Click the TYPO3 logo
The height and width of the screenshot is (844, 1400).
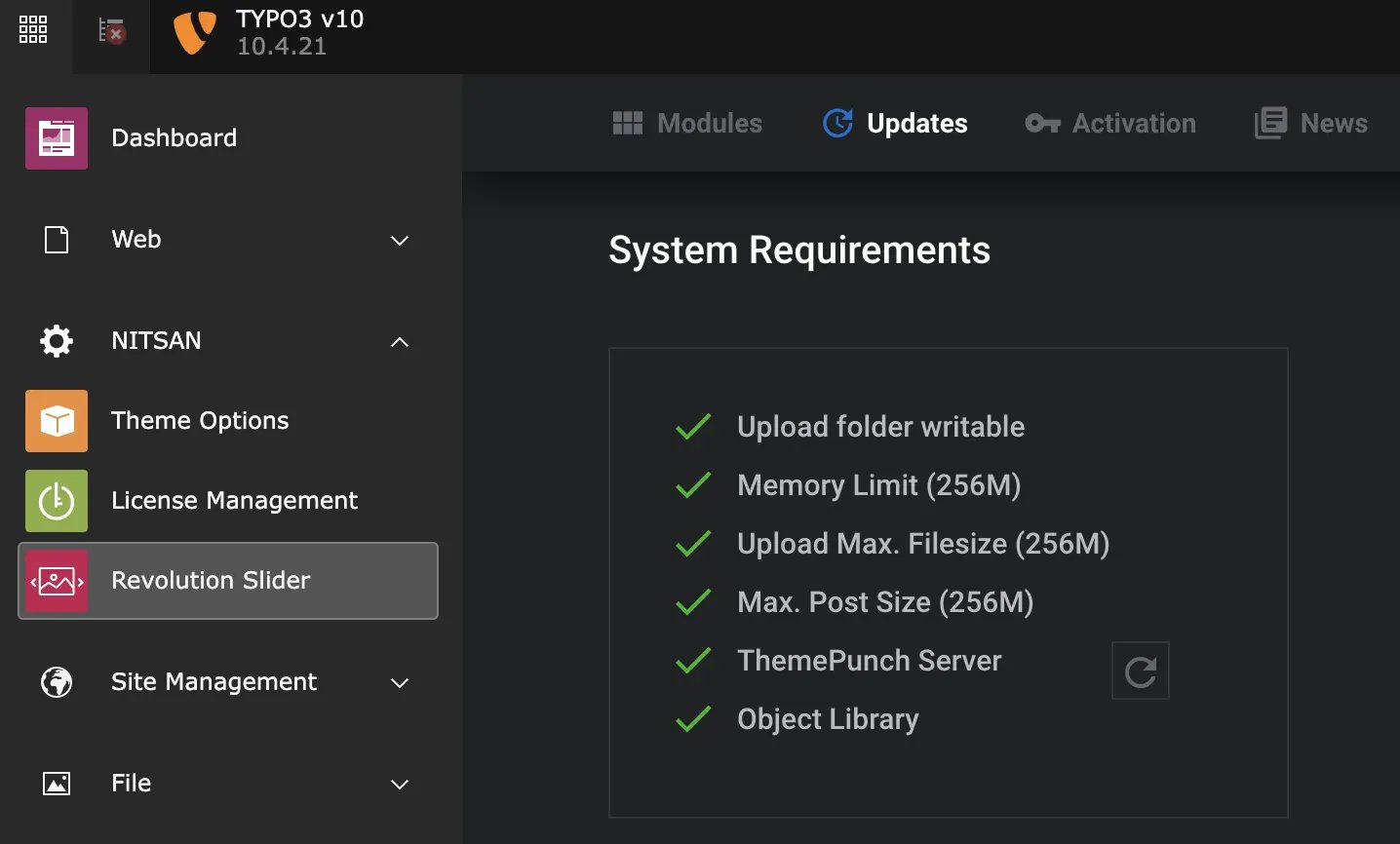(194, 32)
